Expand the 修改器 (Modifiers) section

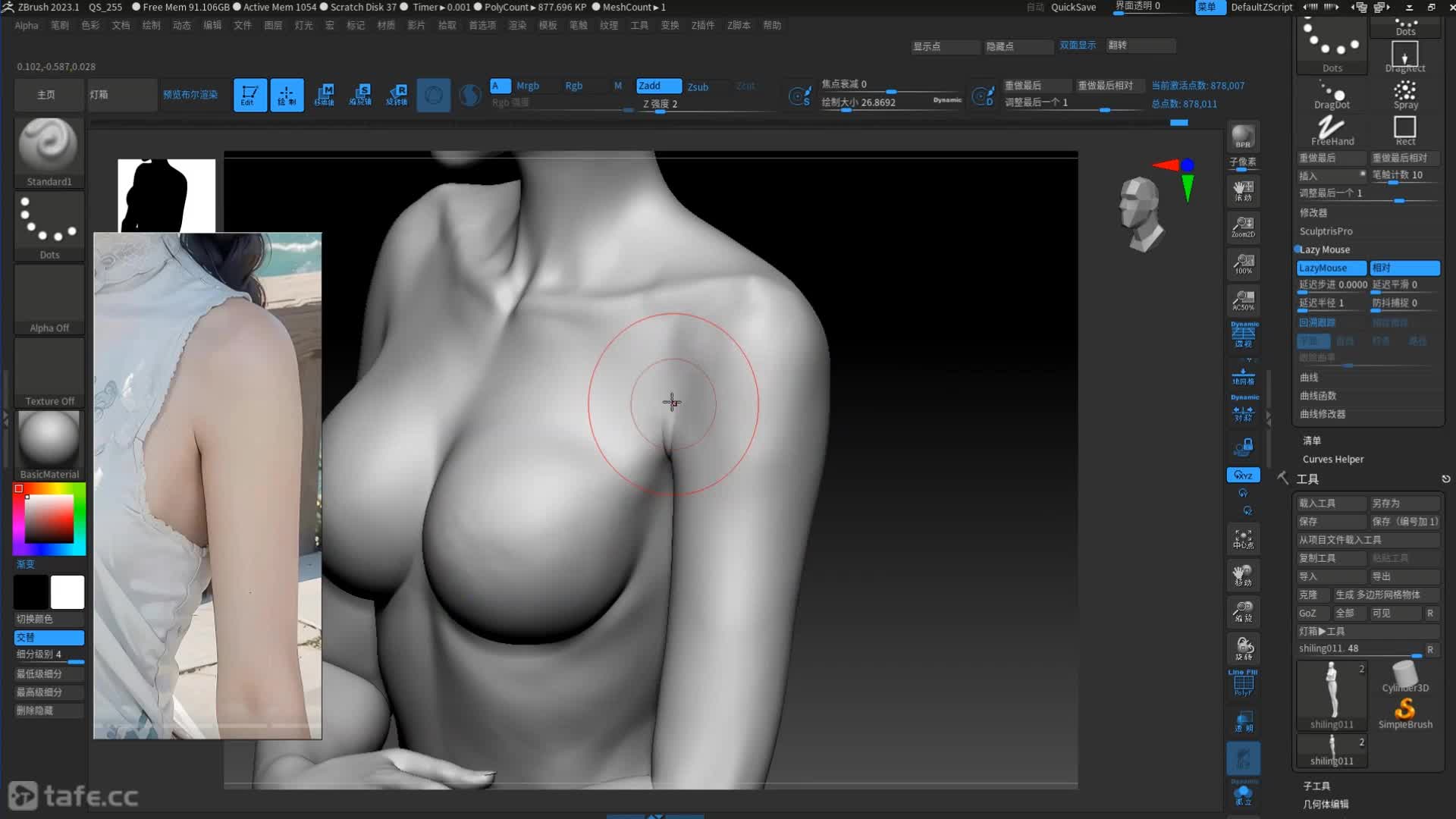coord(1313,213)
